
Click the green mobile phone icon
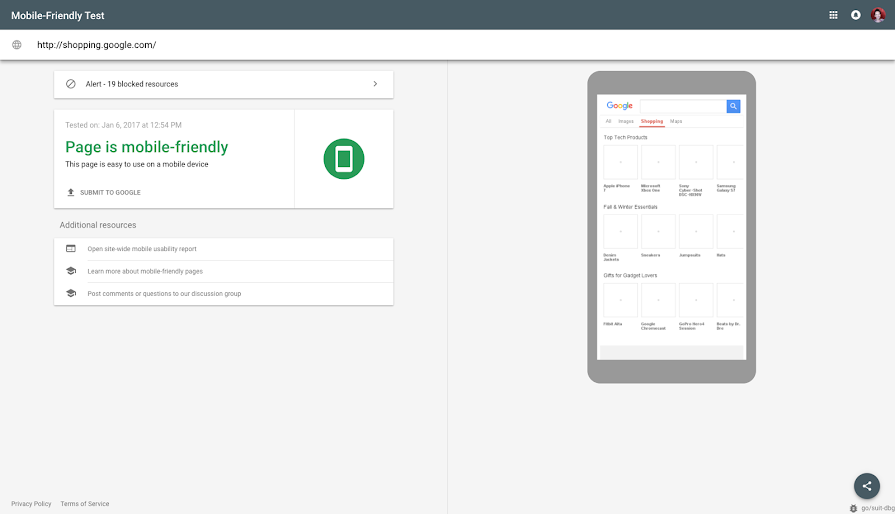[344, 159]
